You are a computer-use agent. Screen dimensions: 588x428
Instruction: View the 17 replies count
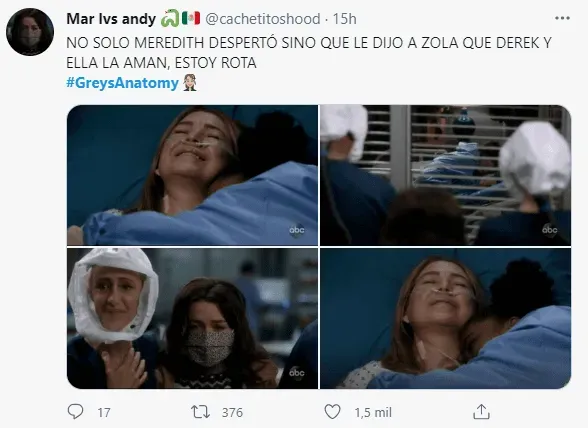[104, 413]
